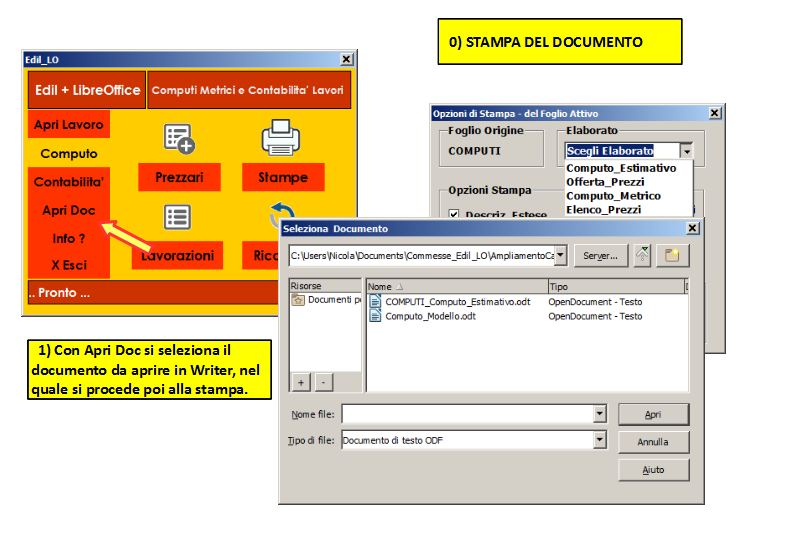
Task: Click the Prezzari button
Action: click(180, 177)
